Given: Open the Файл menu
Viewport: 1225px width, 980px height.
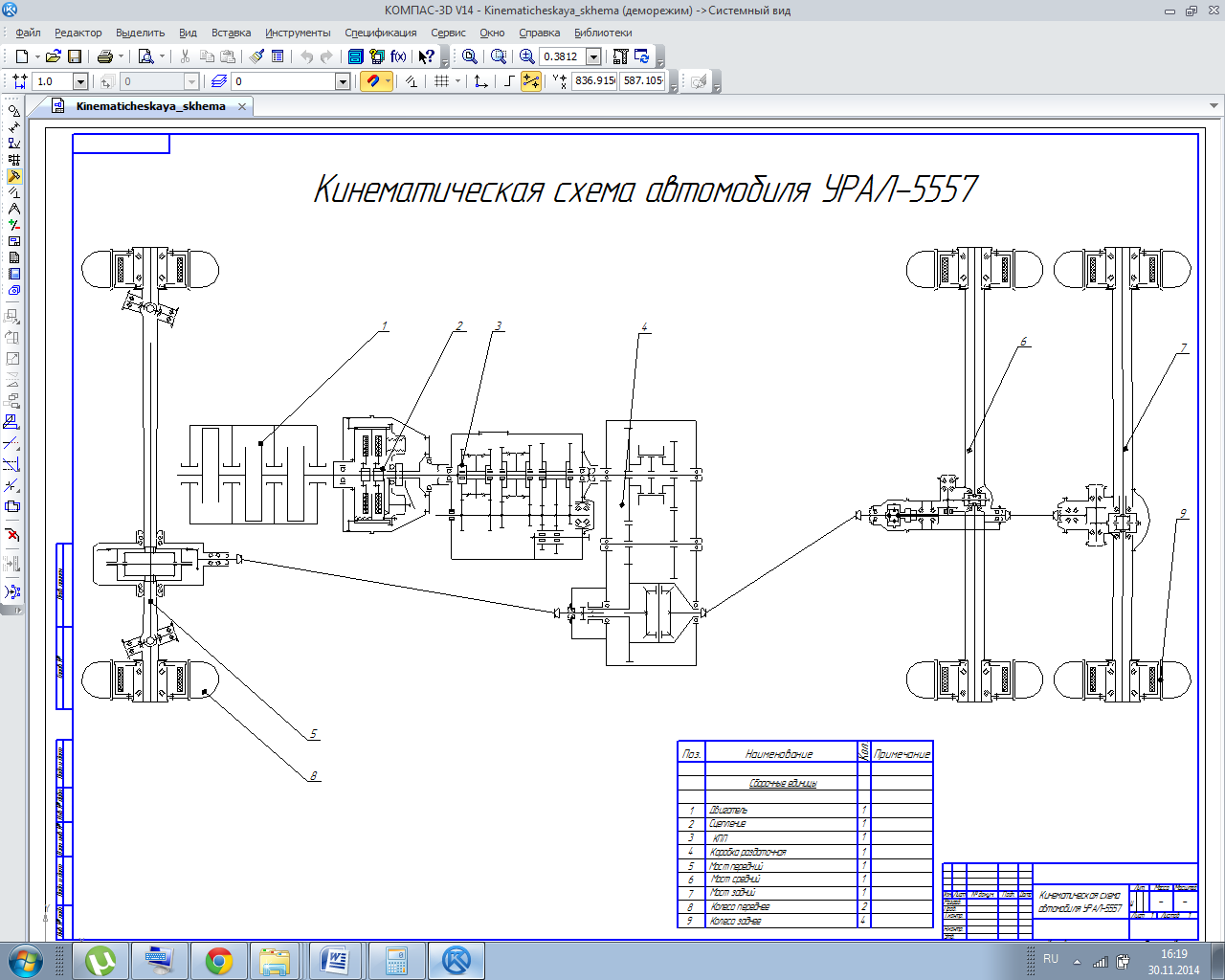Looking at the screenshot, I should [28, 33].
